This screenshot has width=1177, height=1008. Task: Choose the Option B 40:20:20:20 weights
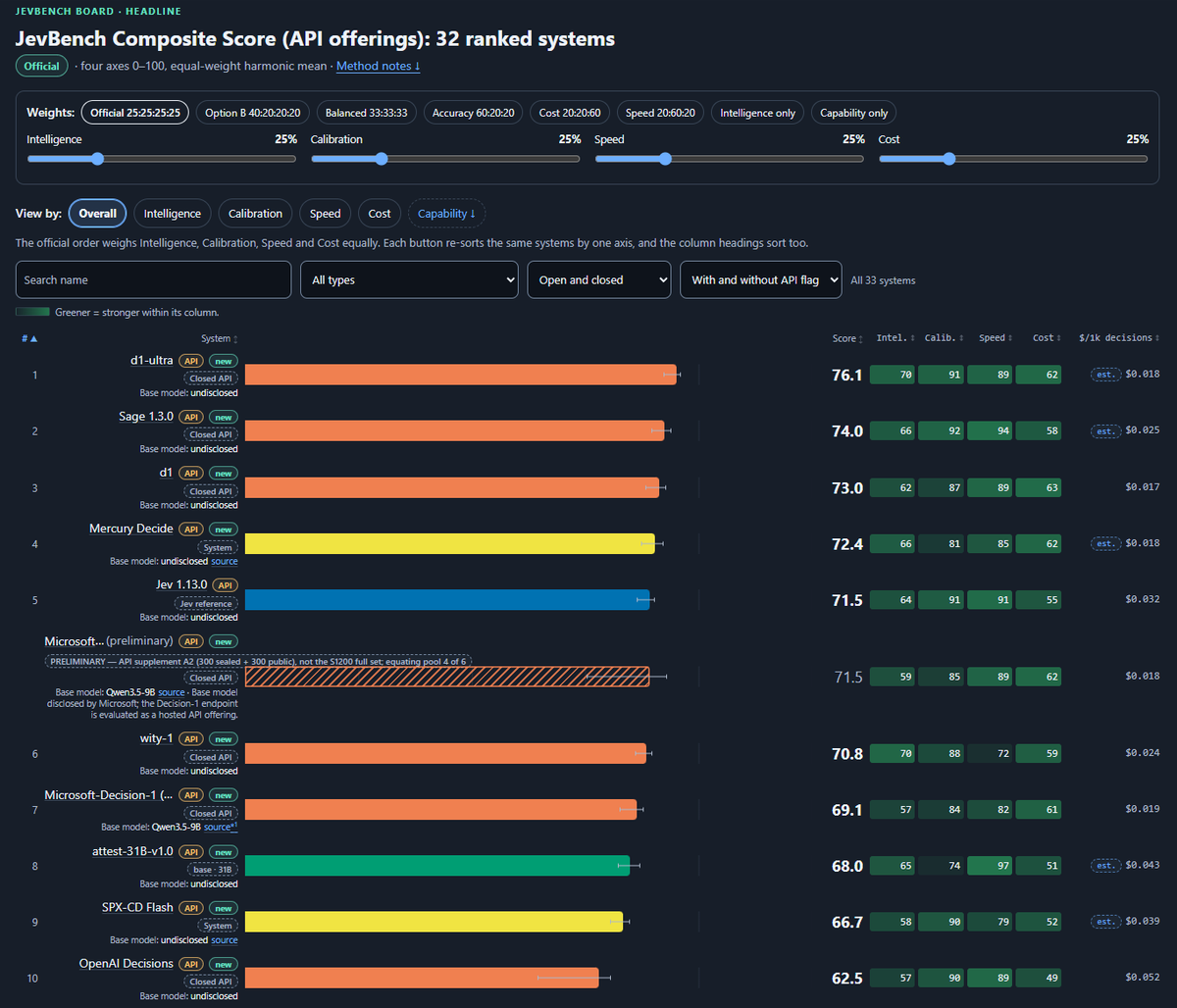(x=253, y=113)
